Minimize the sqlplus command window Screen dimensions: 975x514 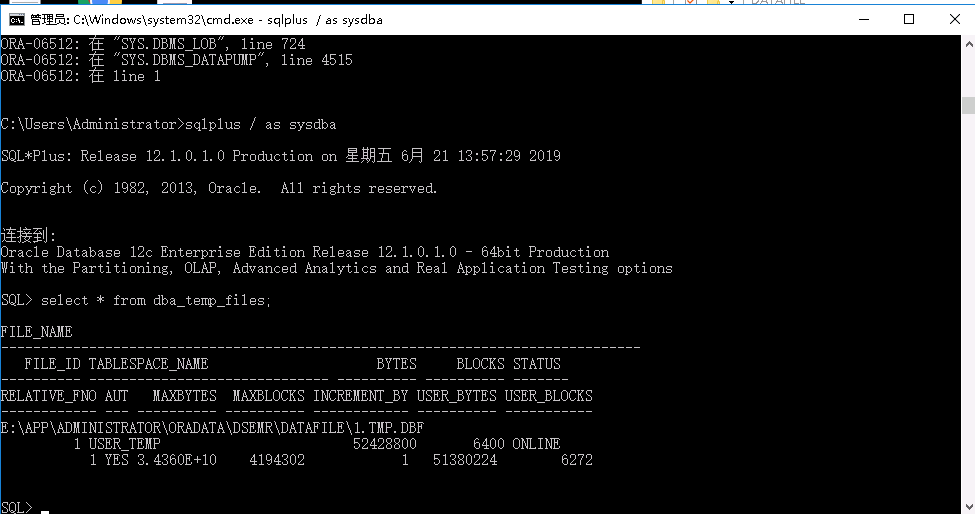(x=861, y=20)
